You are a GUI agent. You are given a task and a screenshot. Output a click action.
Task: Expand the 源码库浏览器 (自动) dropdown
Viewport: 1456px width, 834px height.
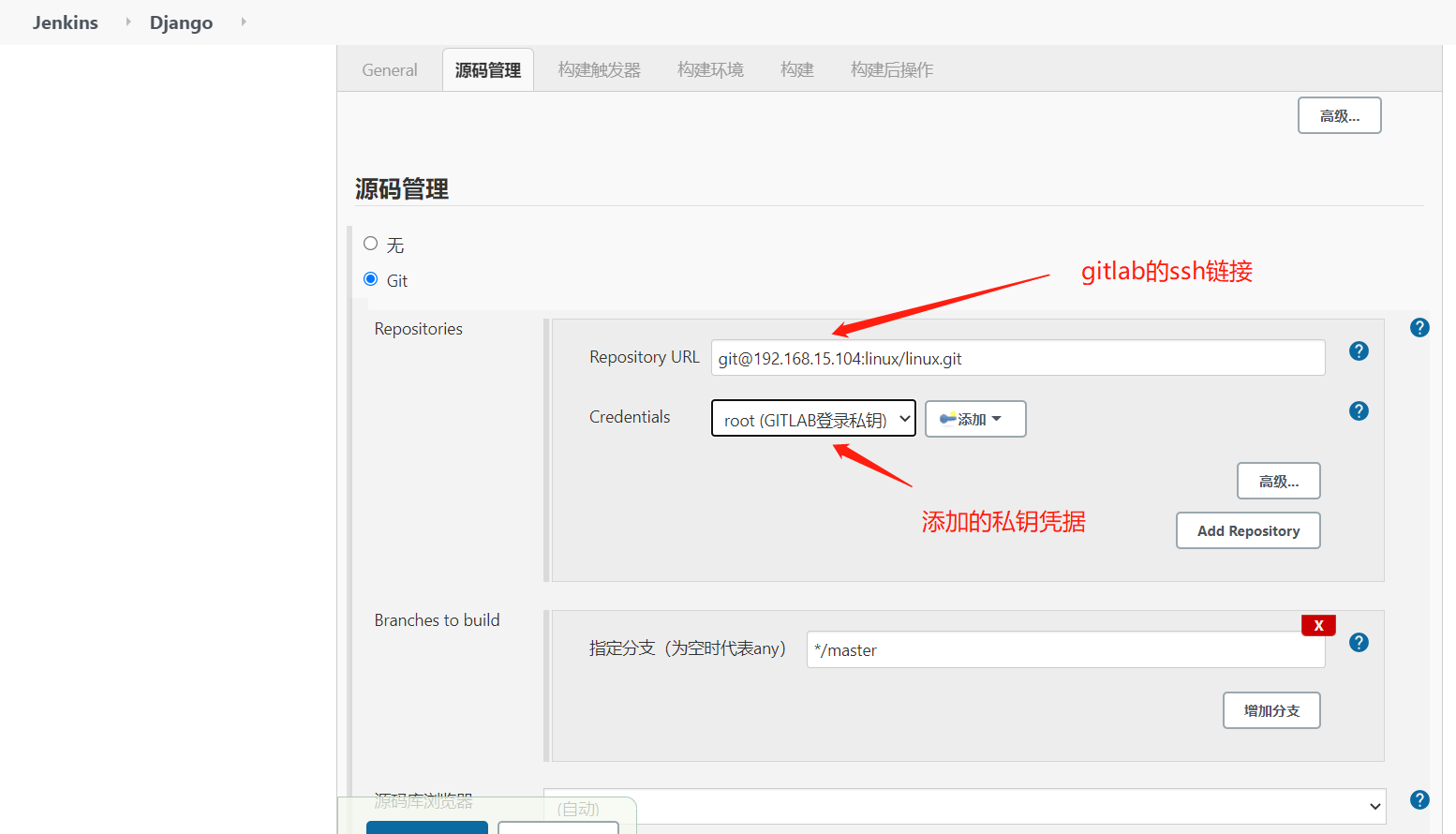(964, 807)
